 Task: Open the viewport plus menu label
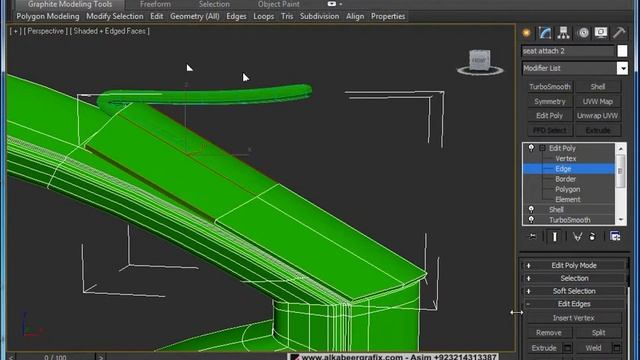tap(16, 31)
